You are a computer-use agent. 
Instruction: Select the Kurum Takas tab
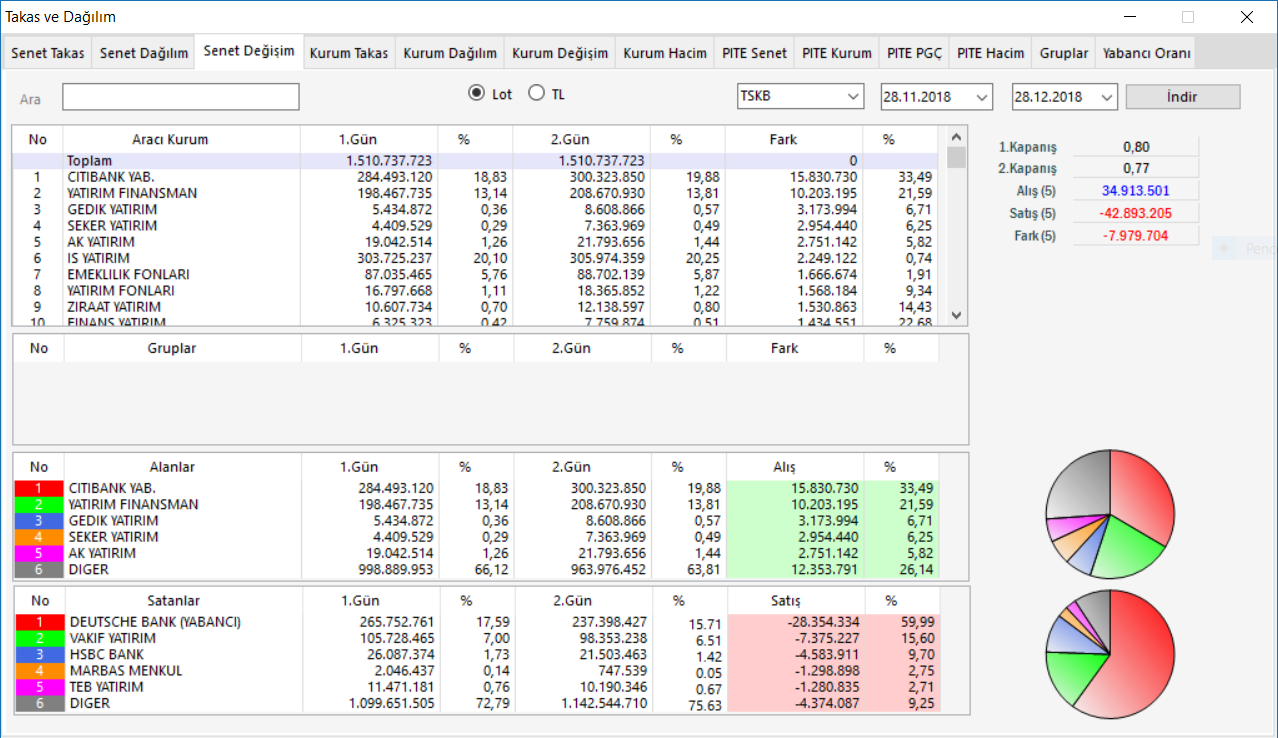click(x=349, y=54)
